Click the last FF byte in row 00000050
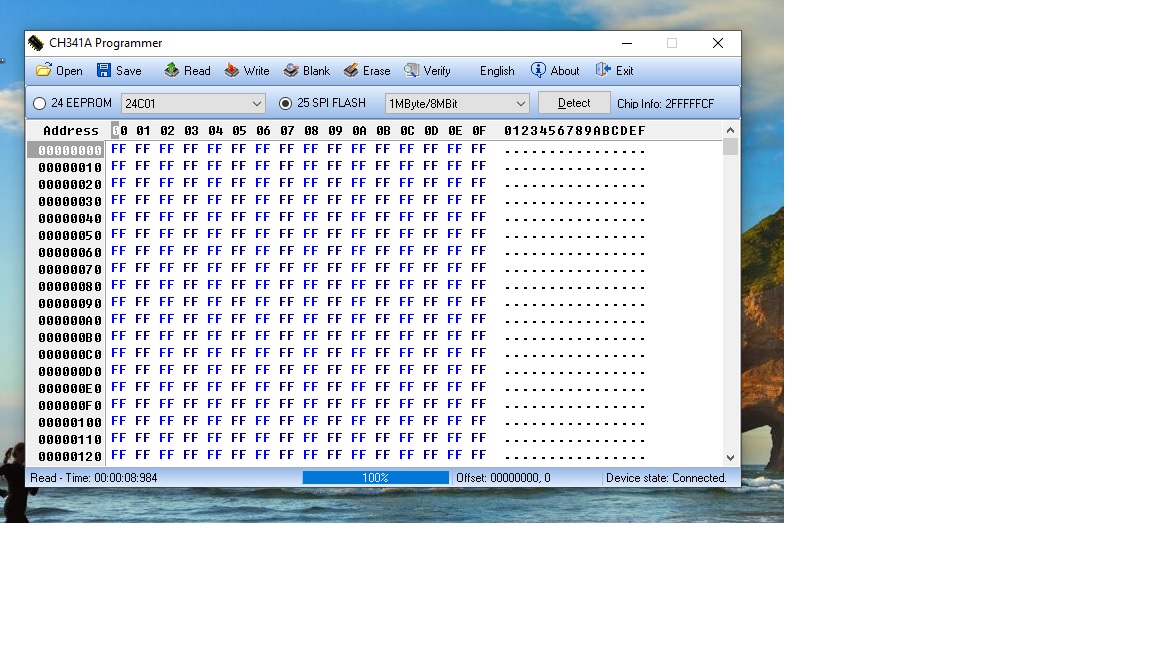Image resolution: width=1152 pixels, height=648 pixels. point(479,234)
